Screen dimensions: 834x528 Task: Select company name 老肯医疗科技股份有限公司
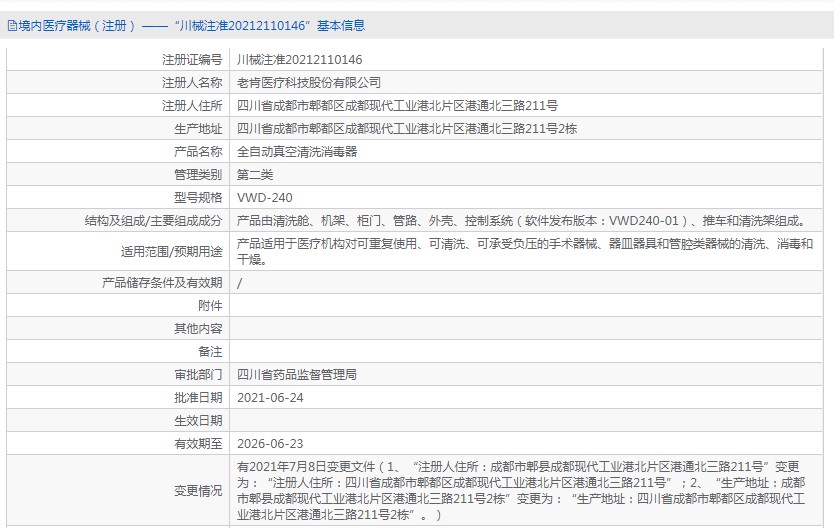(309, 82)
